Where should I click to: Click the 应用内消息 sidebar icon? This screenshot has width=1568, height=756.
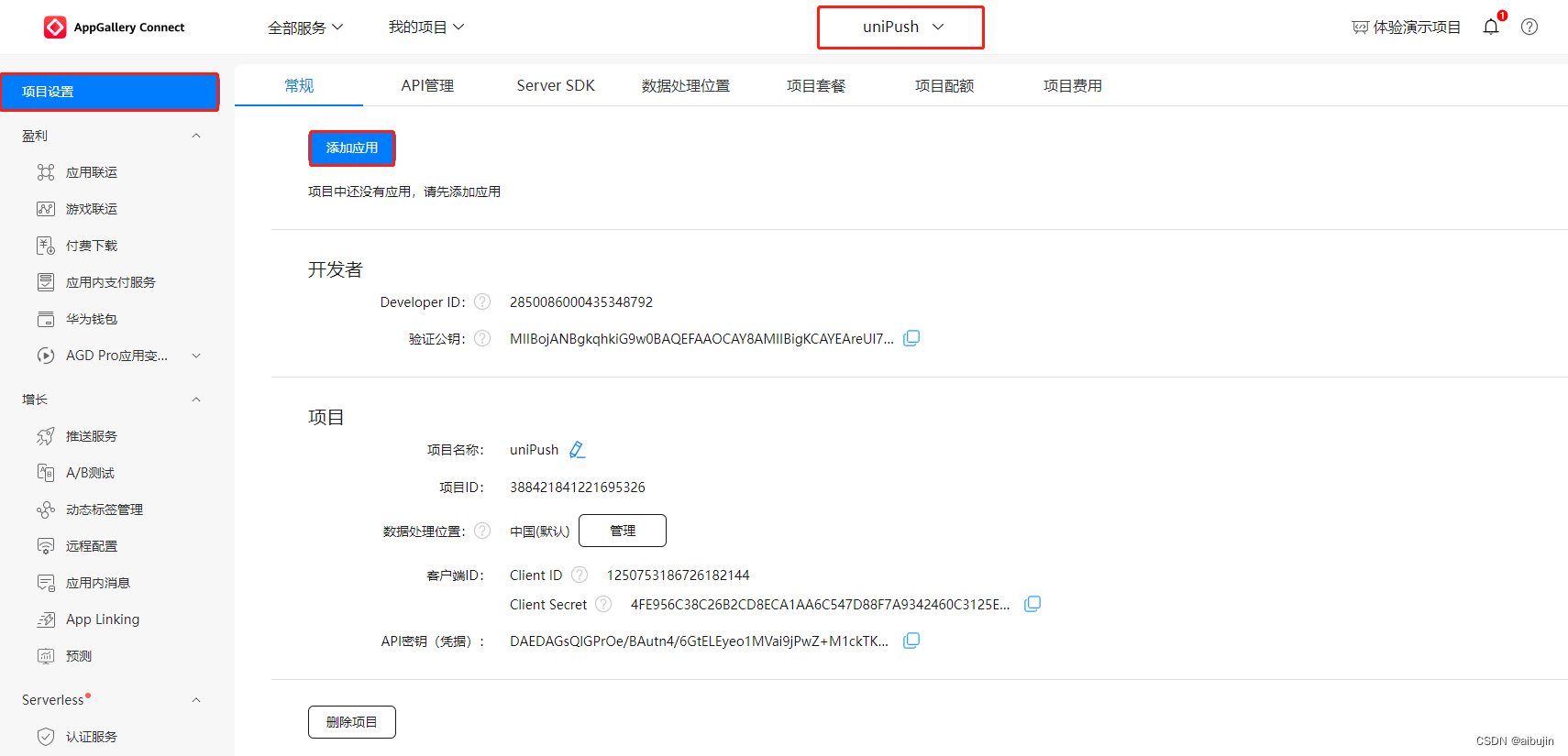(x=46, y=583)
